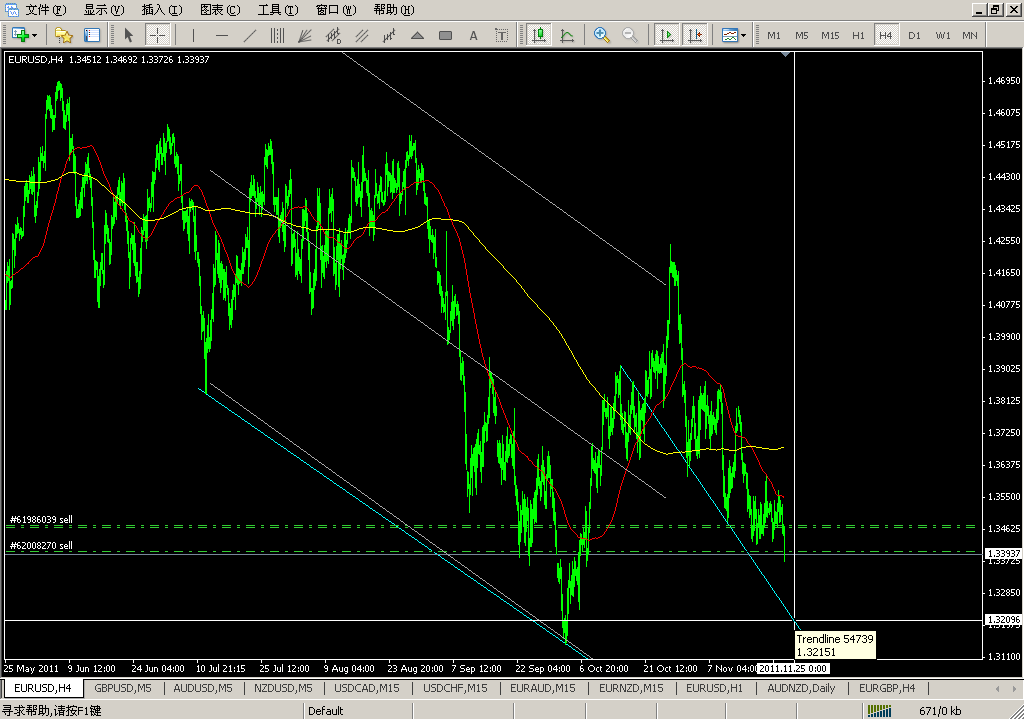Toggle Candlestick chart display
This screenshot has width=1024, height=719.
(x=540, y=35)
